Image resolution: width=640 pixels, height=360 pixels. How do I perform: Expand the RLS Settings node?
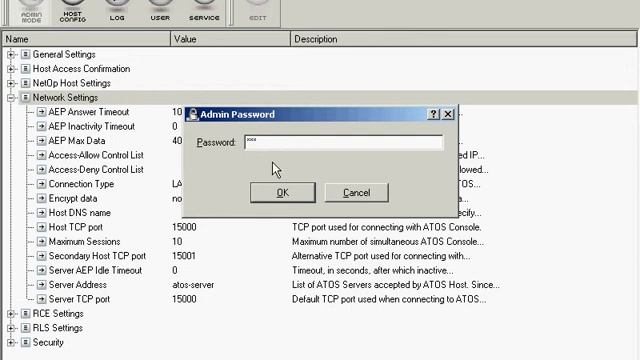pyautogui.click(x=11, y=328)
